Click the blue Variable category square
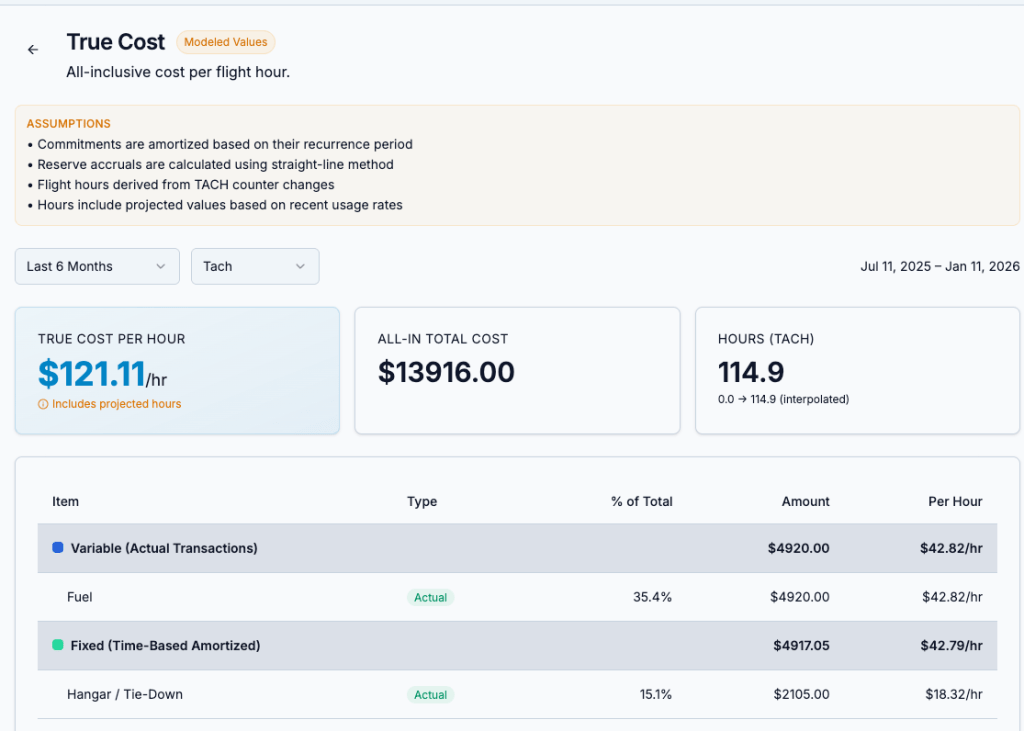The width and height of the screenshot is (1024, 731). 58,548
